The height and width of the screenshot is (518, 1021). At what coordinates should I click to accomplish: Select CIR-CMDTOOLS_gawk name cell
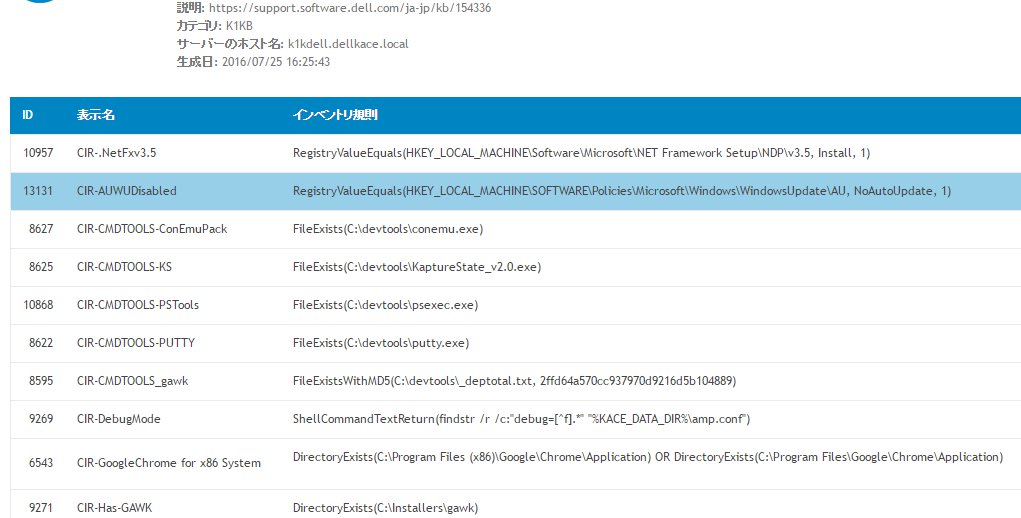[132, 381]
